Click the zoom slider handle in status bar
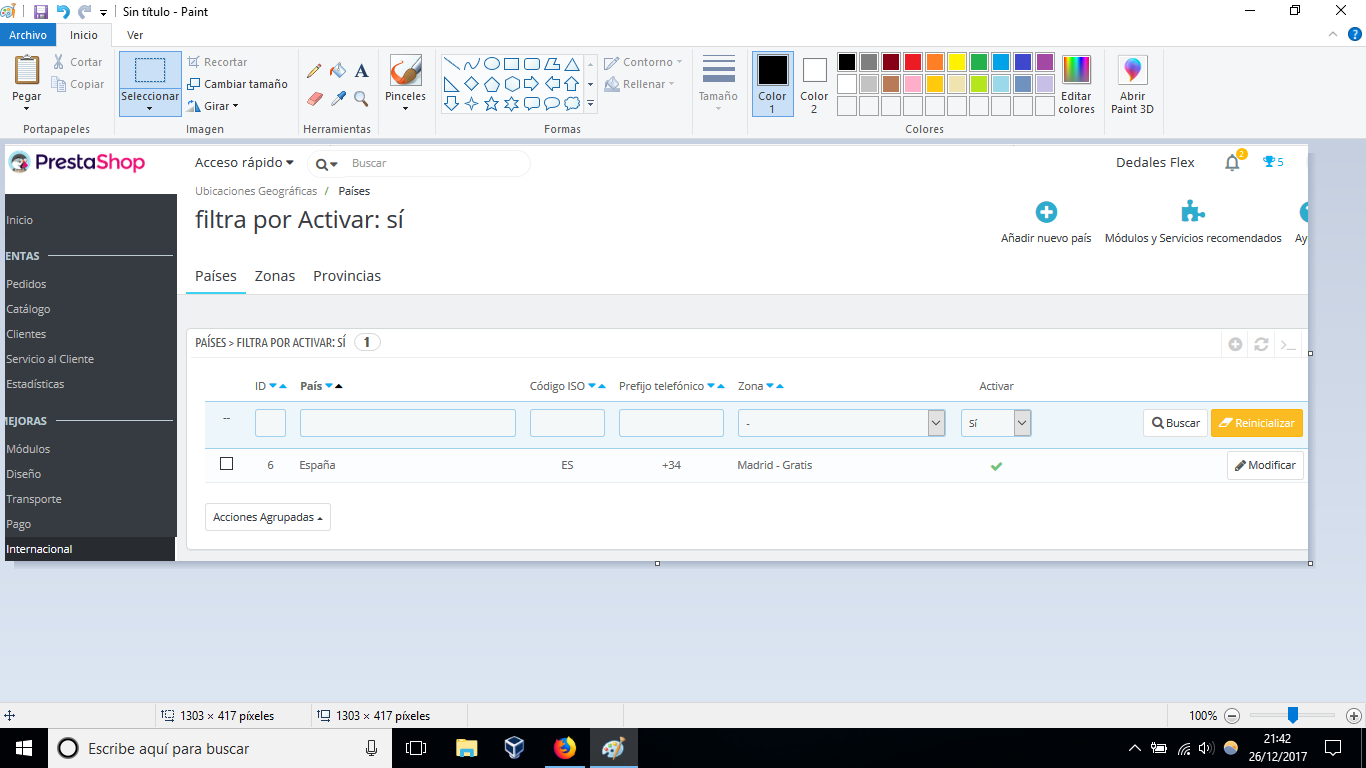Screen dimensions: 1366x768 click(x=1293, y=715)
